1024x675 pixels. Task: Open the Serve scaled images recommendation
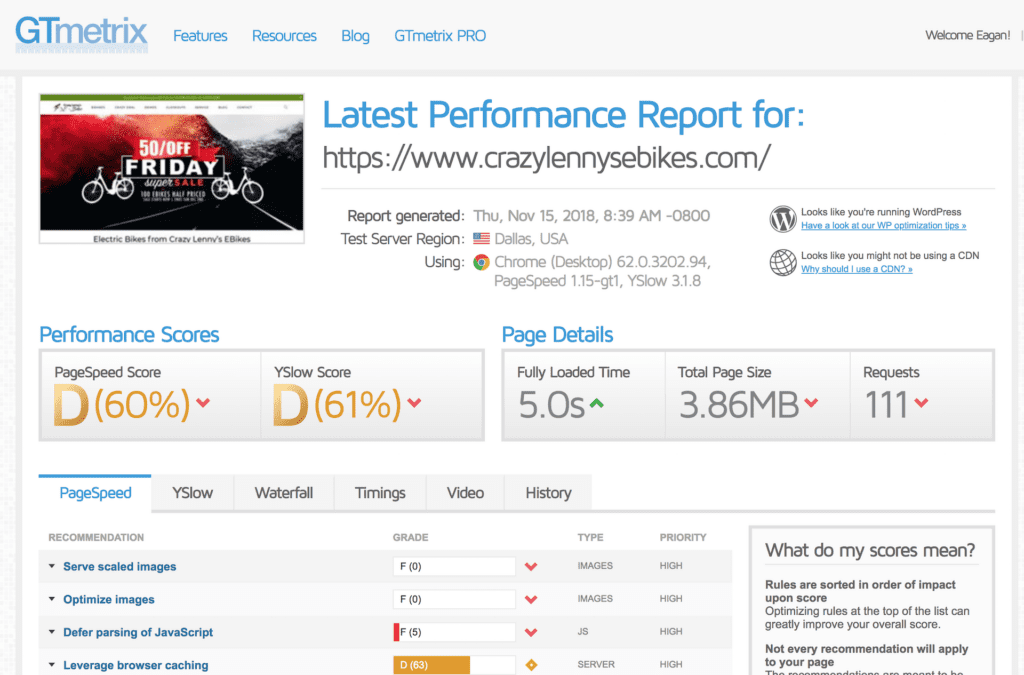click(x=120, y=567)
